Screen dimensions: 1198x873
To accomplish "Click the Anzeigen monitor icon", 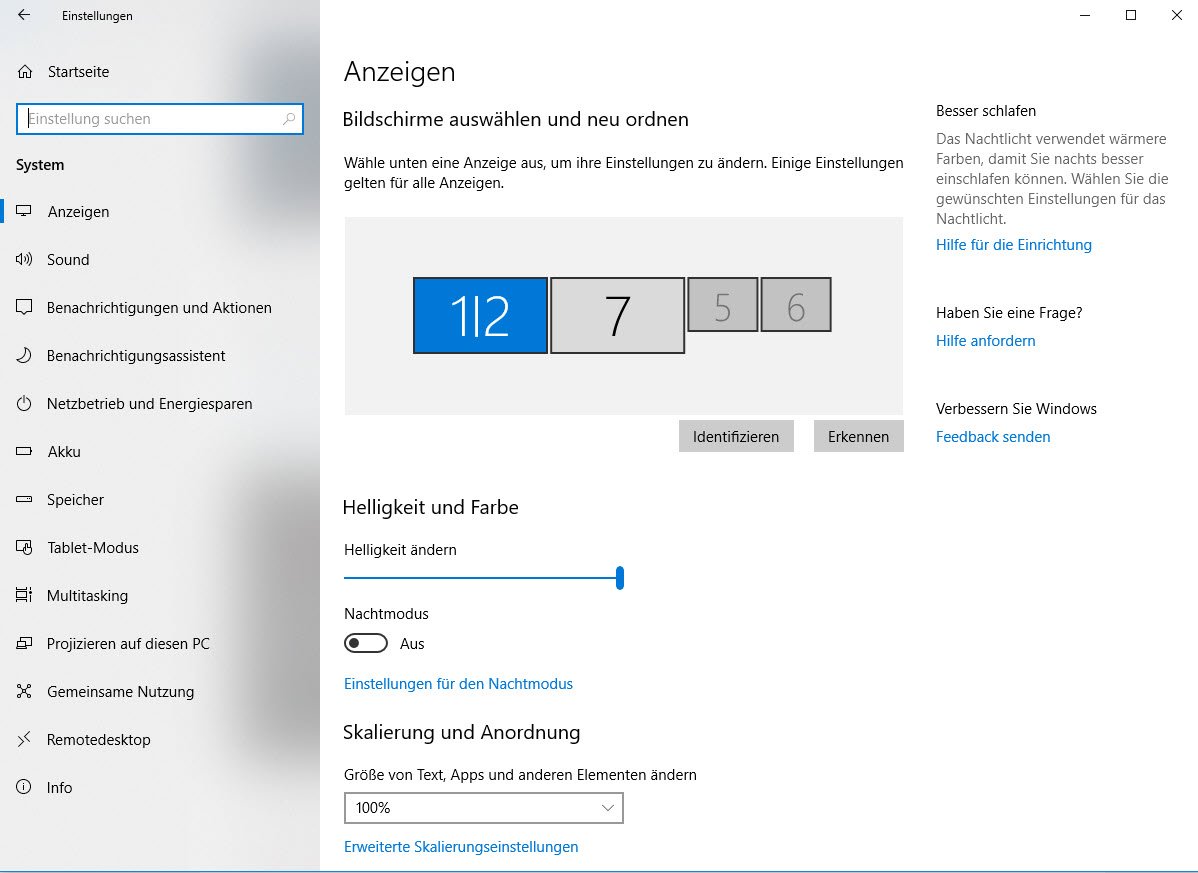I will 24,212.
